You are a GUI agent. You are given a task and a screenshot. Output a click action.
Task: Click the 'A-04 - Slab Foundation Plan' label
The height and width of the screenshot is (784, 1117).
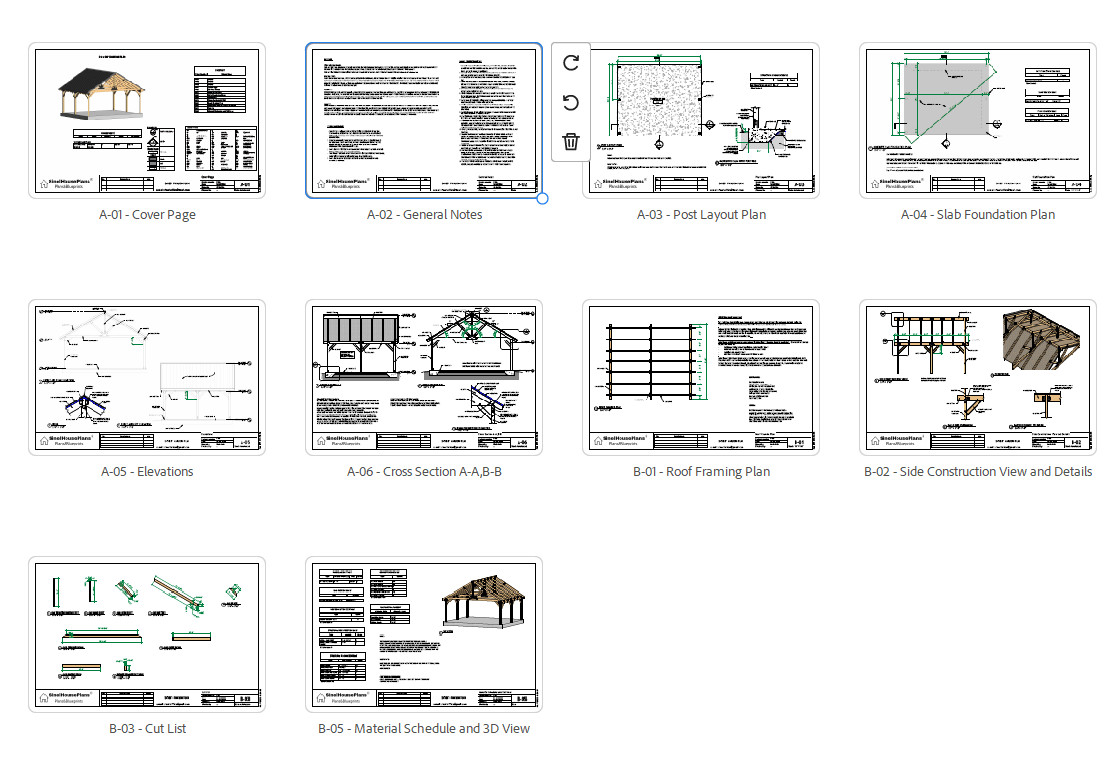[x=978, y=214]
